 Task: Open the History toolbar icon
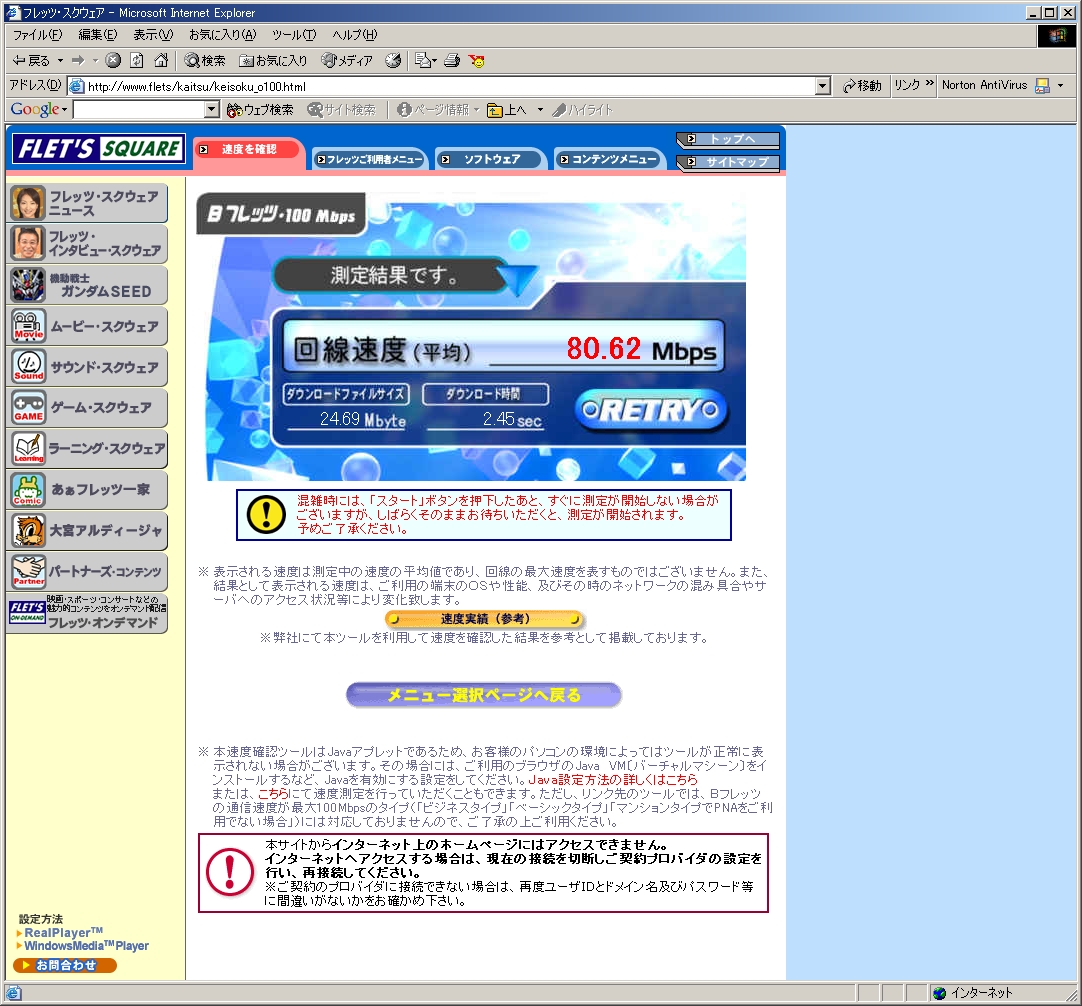tap(393, 61)
